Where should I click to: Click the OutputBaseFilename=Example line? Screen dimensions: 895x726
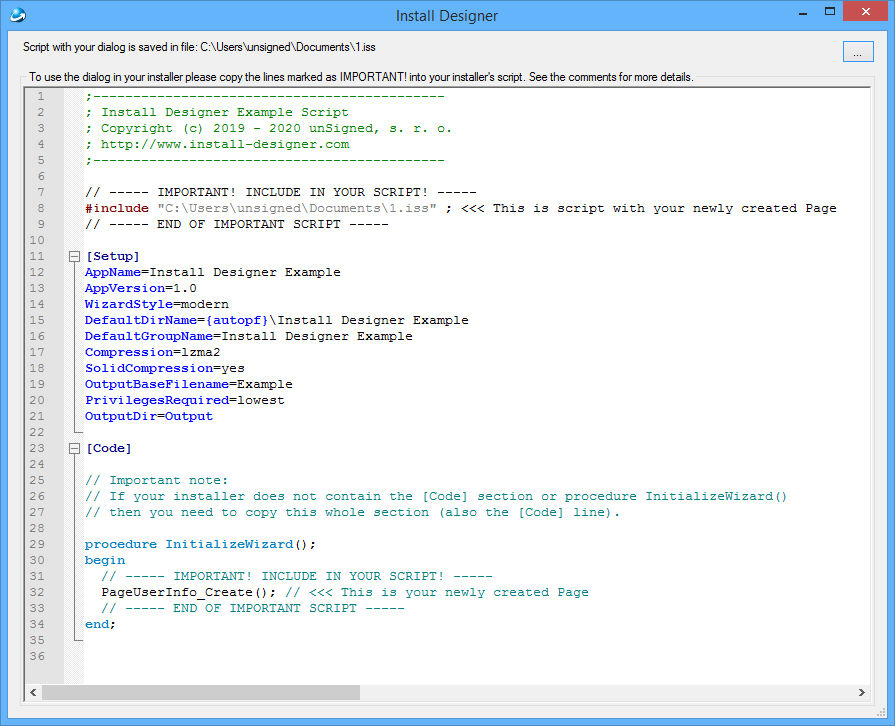[x=189, y=384]
